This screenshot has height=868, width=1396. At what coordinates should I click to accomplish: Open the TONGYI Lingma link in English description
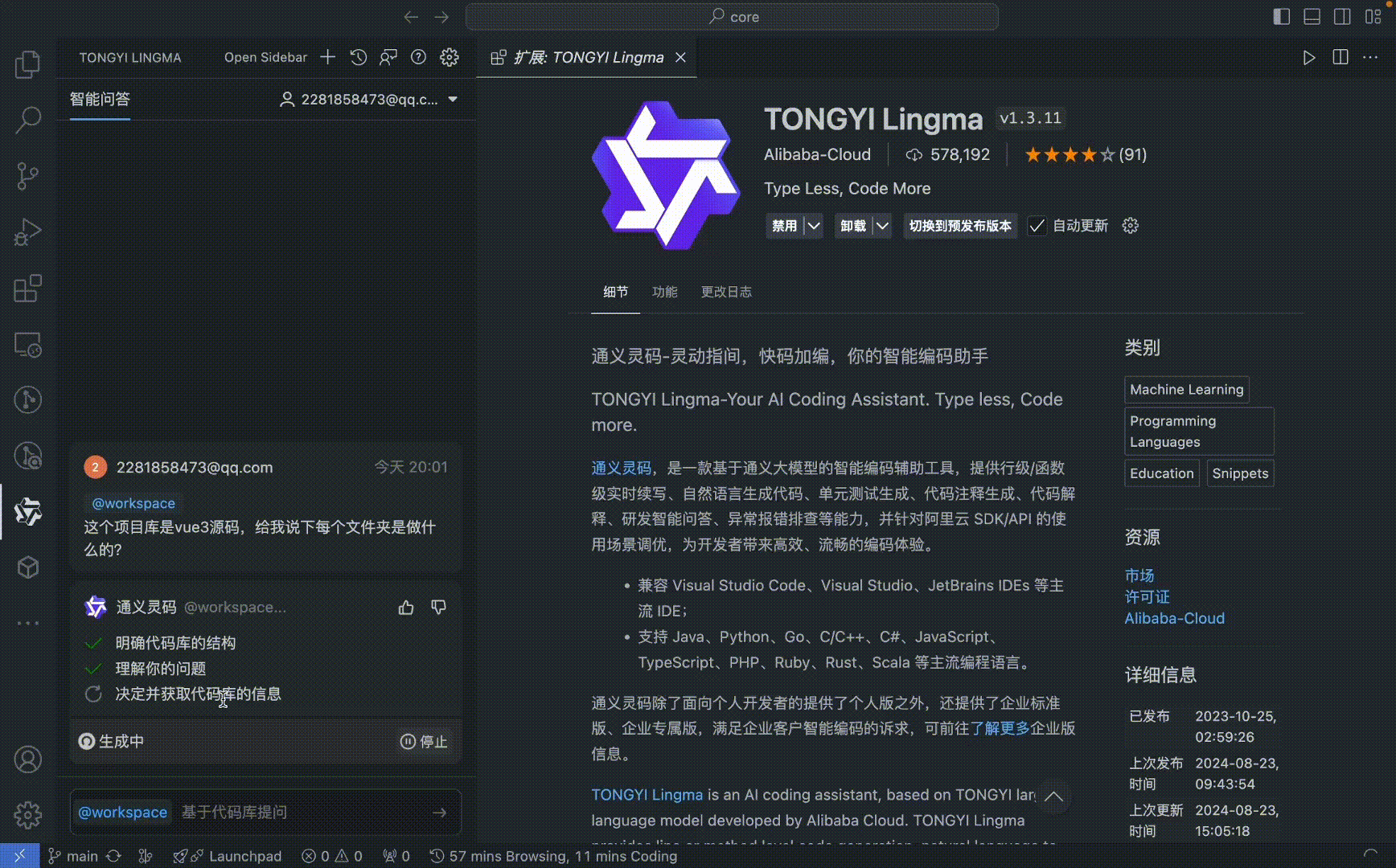pyautogui.click(x=647, y=795)
